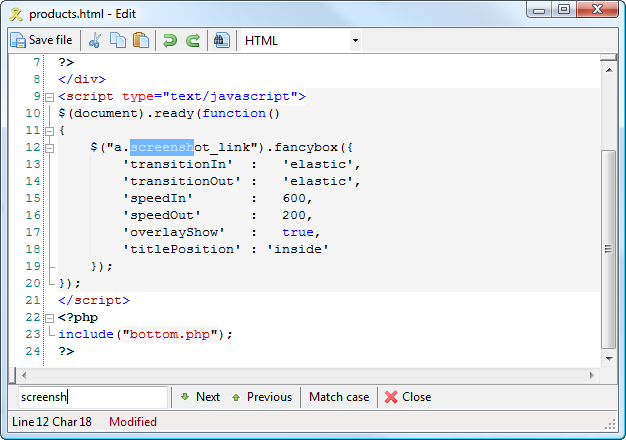
Task: Click the Paste clipboard icon
Action: [141, 40]
